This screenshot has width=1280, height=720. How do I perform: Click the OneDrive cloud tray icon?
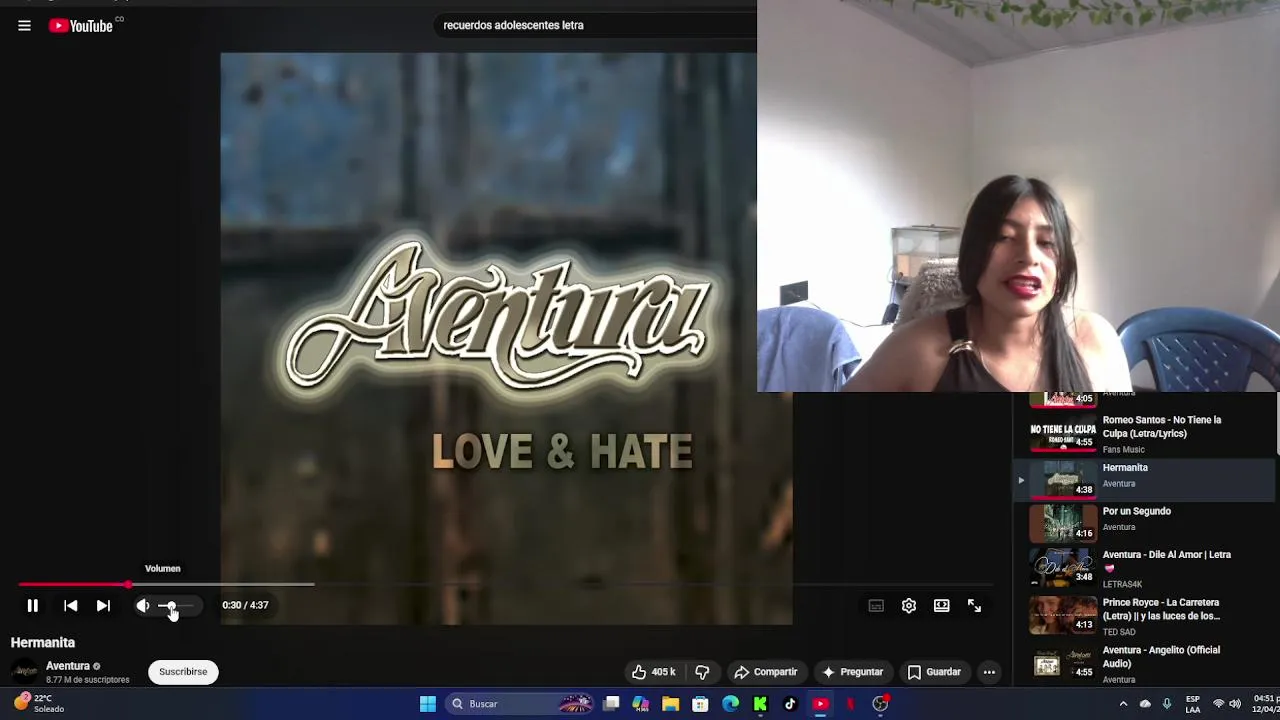[x=1145, y=704]
